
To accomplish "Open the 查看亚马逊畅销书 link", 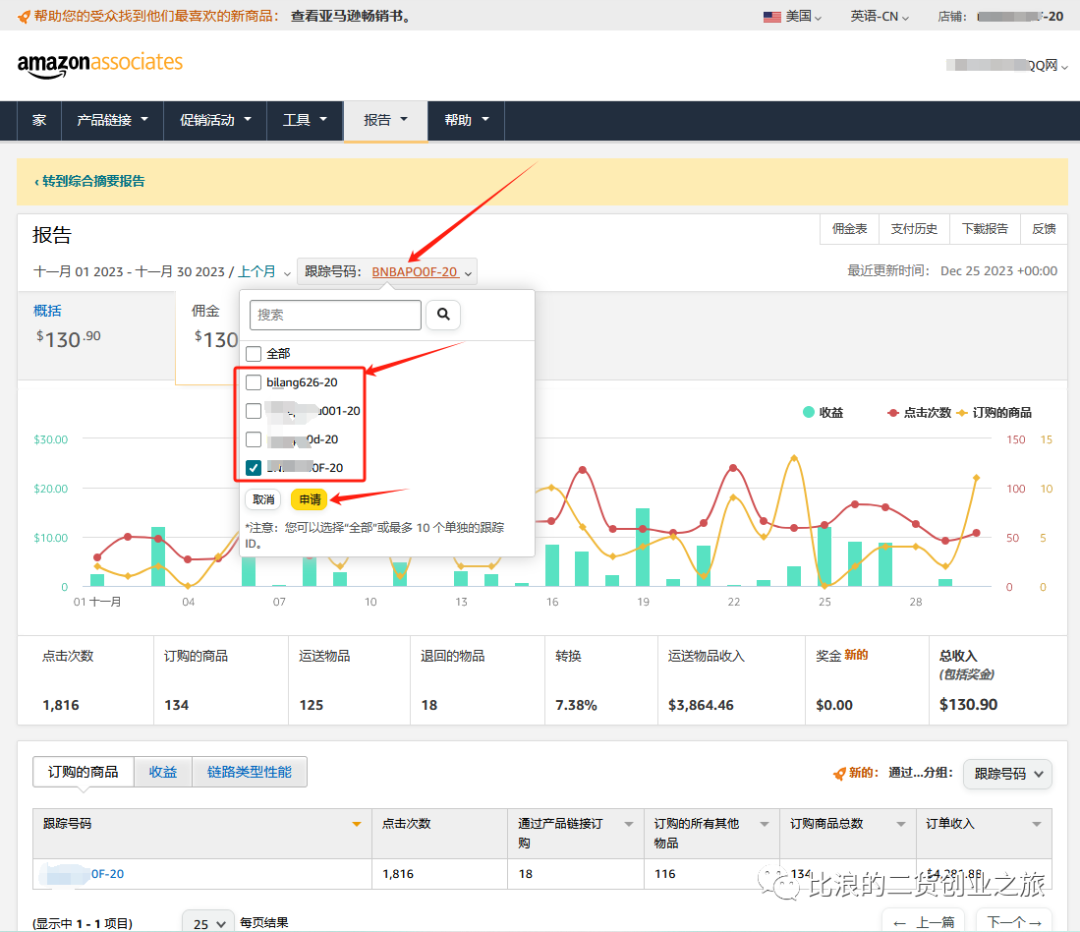I will point(351,16).
